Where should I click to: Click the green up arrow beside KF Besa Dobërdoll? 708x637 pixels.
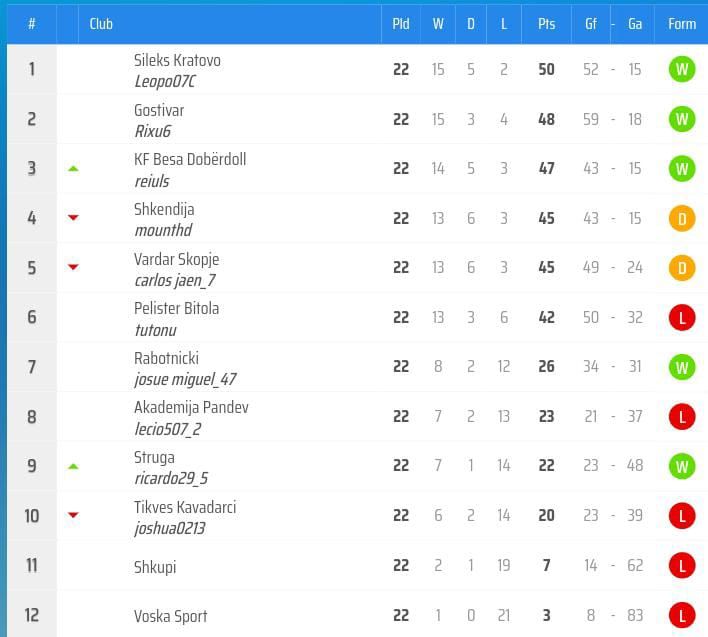click(73, 169)
